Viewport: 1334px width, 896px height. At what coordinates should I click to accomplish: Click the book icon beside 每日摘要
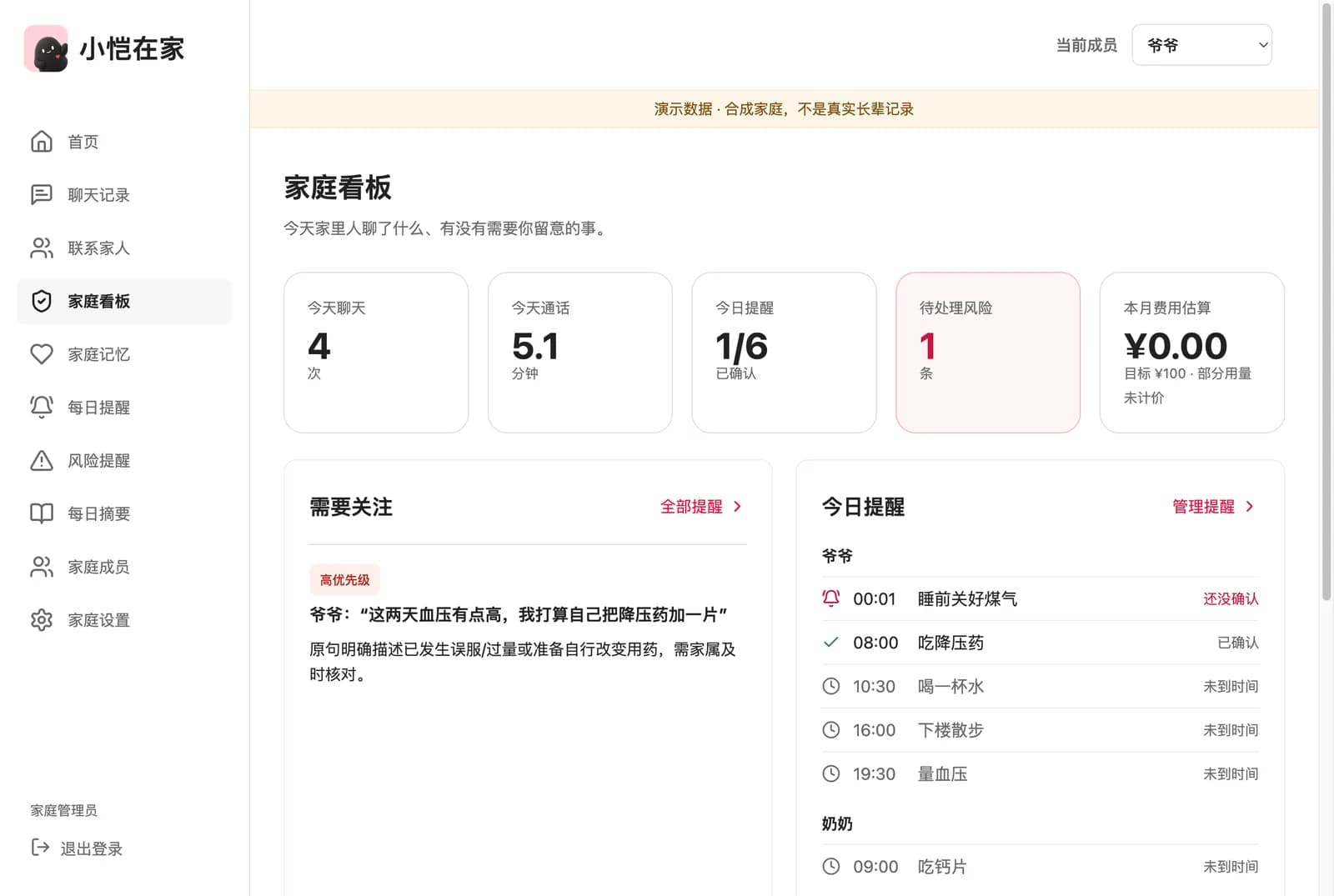pyautogui.click(x=42, y=513)
